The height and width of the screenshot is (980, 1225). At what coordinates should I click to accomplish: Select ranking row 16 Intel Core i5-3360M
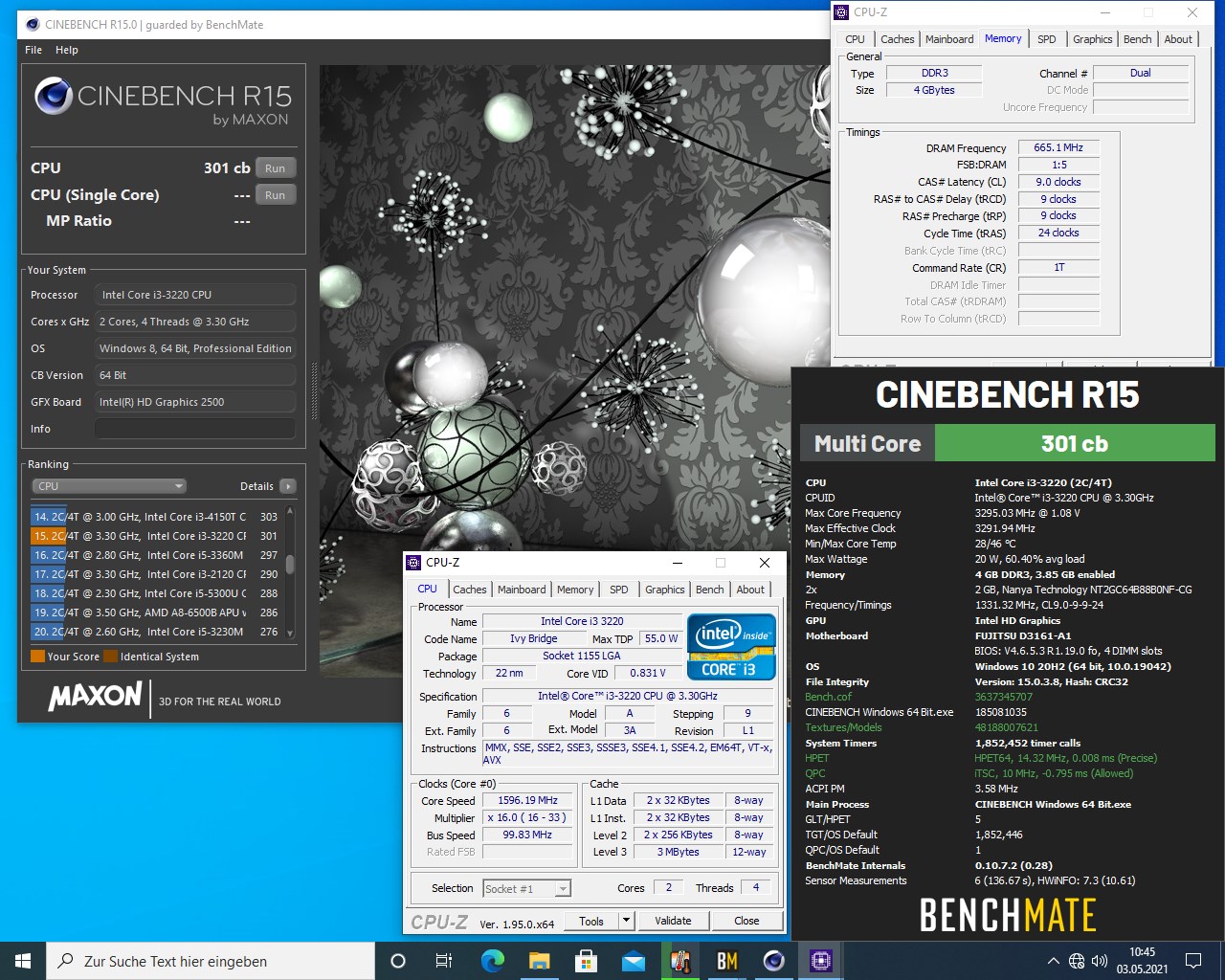155,555
